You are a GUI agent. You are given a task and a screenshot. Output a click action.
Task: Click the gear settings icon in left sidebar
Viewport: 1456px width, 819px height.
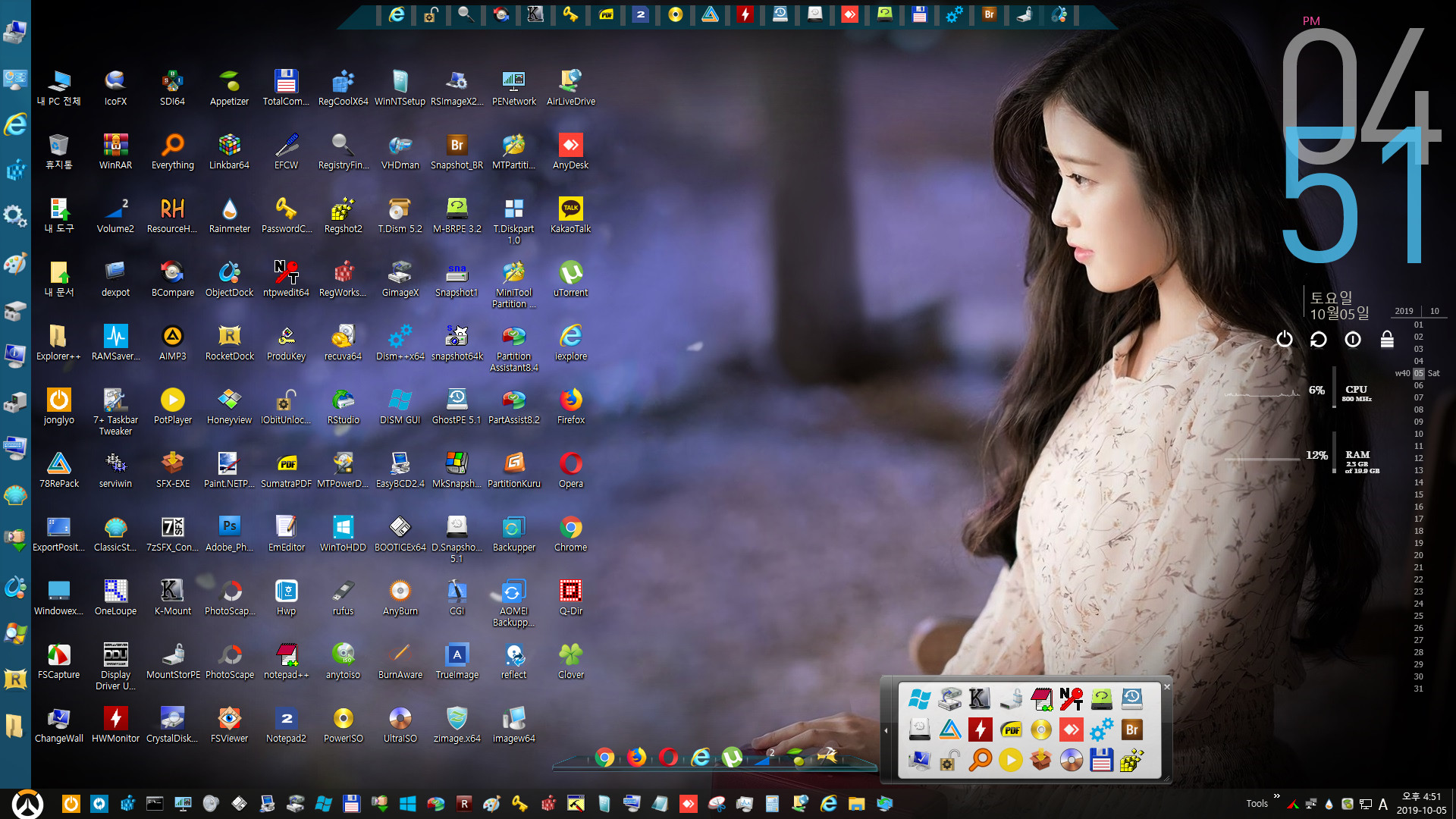pyautogui.click(x=15, y=216)
